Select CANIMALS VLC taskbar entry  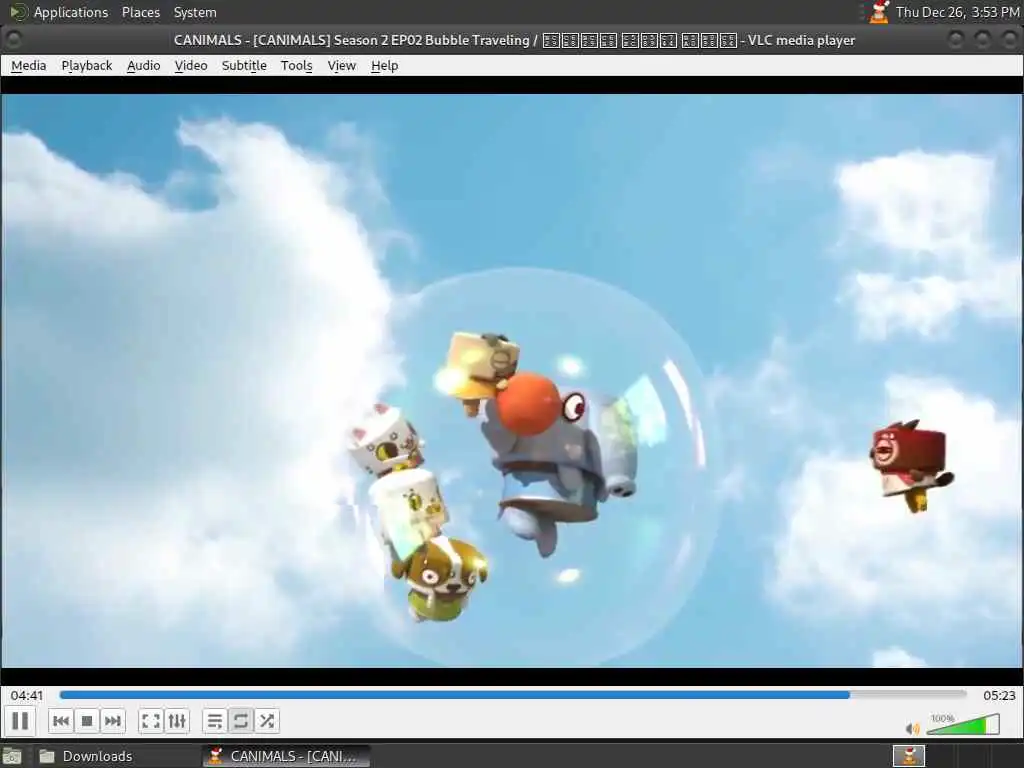(x=286, y=756)
